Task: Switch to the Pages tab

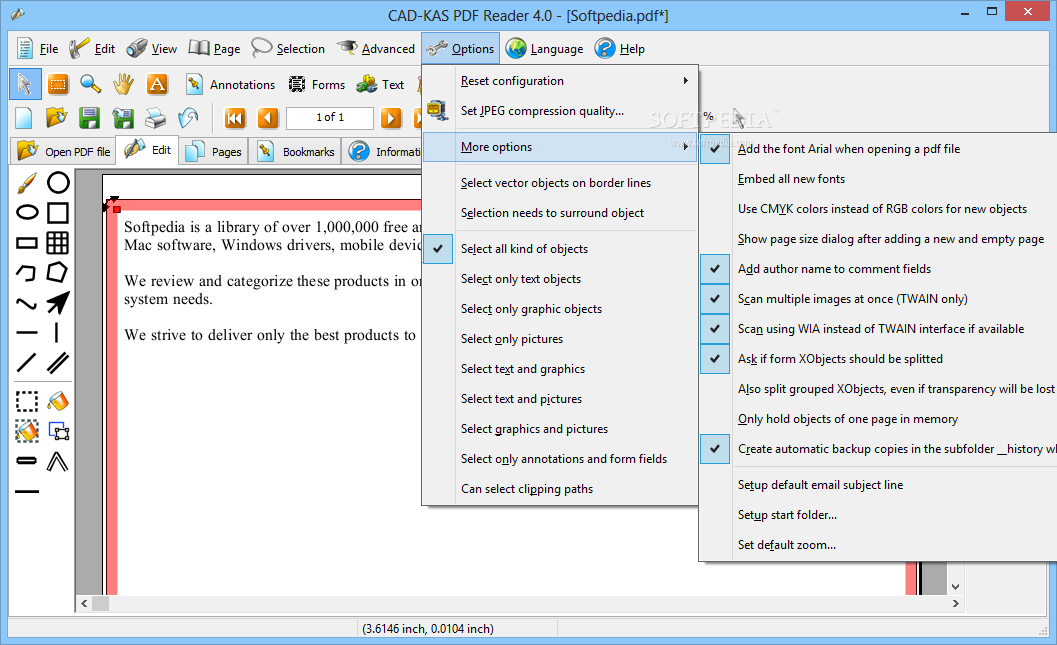Action: pos(214,152)
